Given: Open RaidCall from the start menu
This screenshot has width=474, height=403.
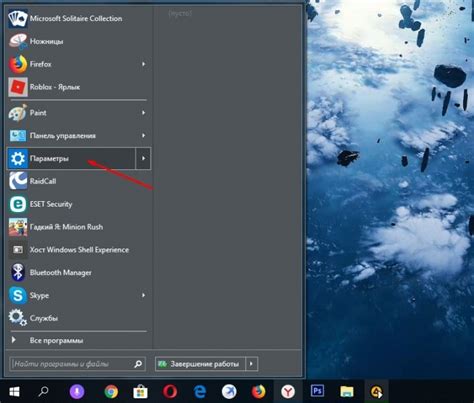Looking at the screenshot, I should pos(77,181).
